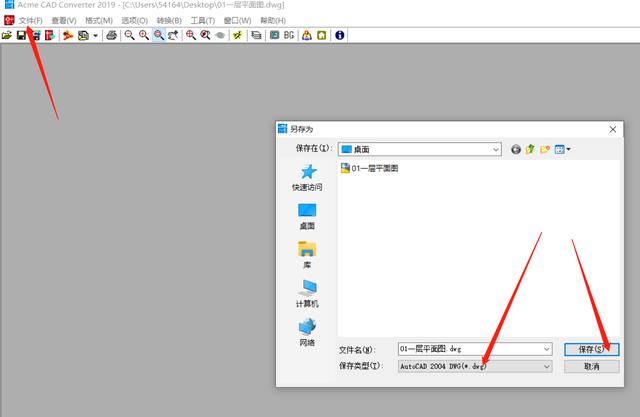Click the layers stack icon in toolbar

tap(256, 35)
